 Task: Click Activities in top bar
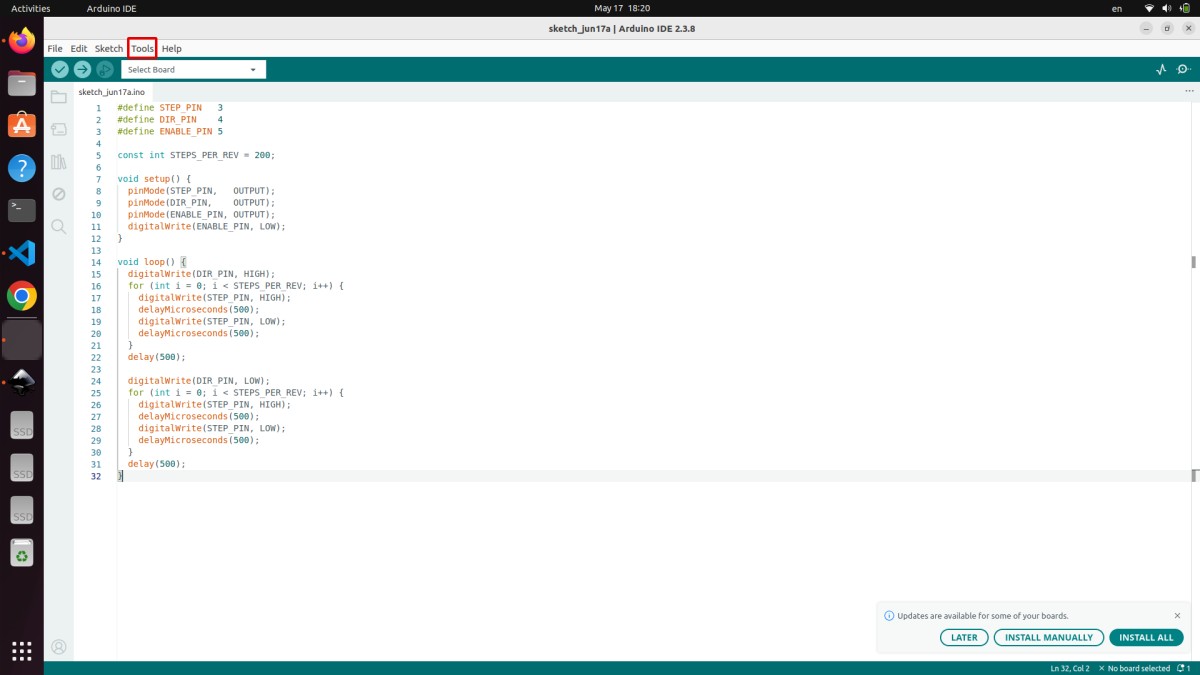point(30,8)
